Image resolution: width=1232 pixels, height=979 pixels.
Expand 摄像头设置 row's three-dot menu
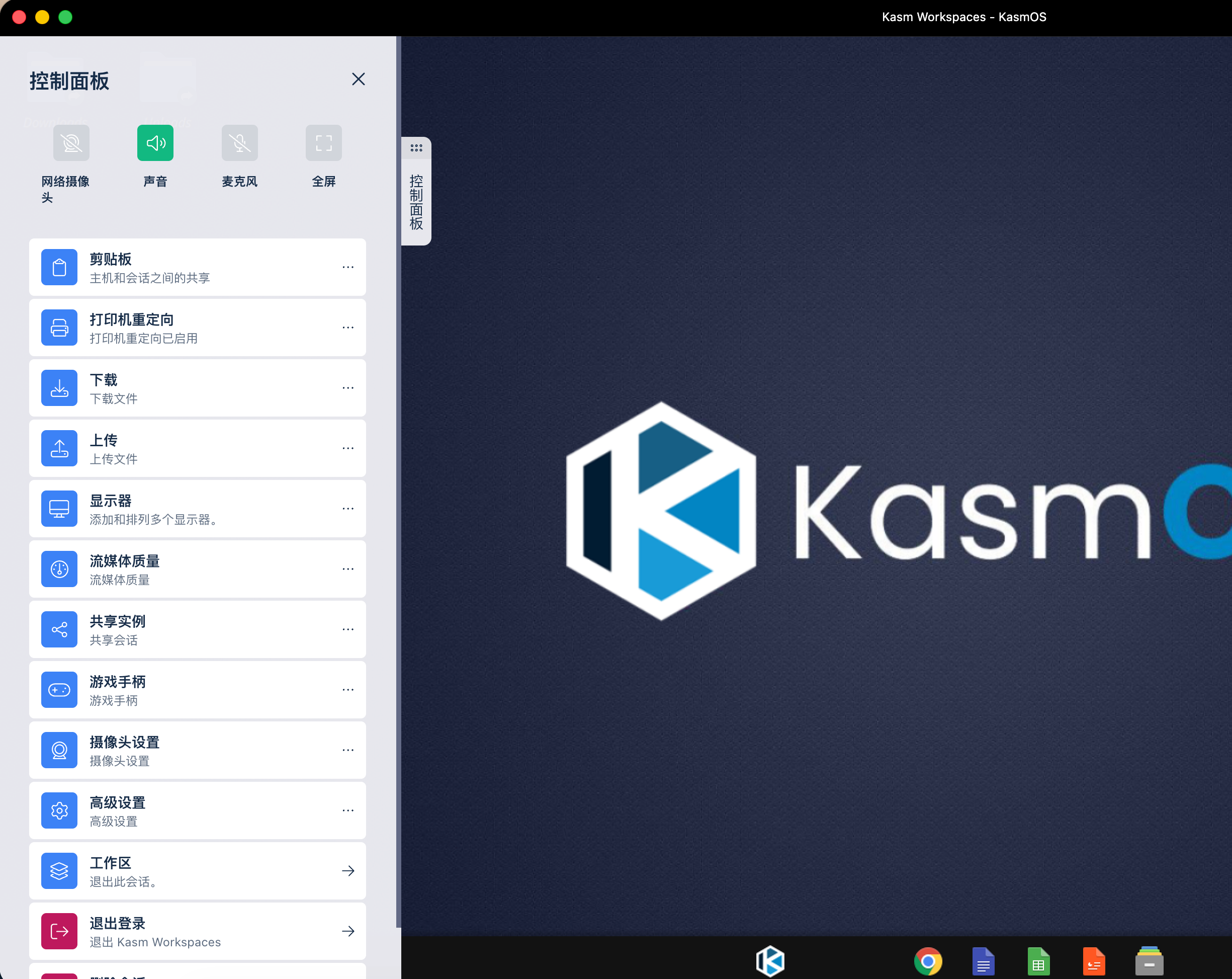pyautogui.click(x=348, y=750)
